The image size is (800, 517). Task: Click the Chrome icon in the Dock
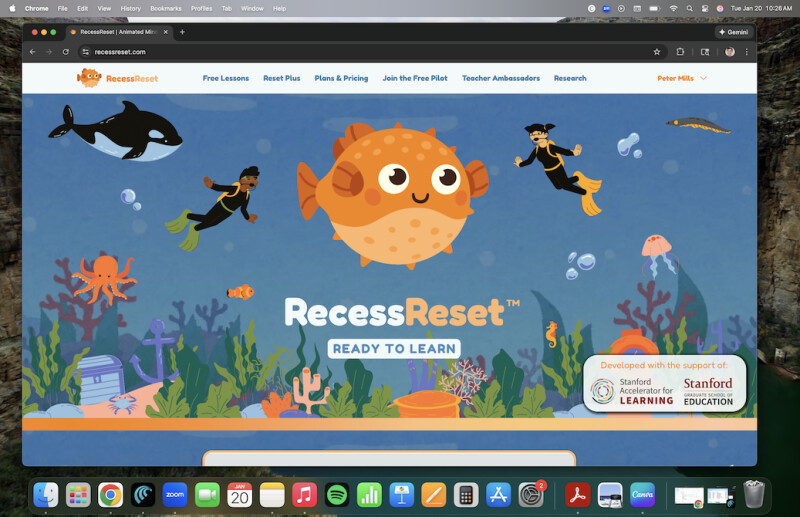[110, 495]
